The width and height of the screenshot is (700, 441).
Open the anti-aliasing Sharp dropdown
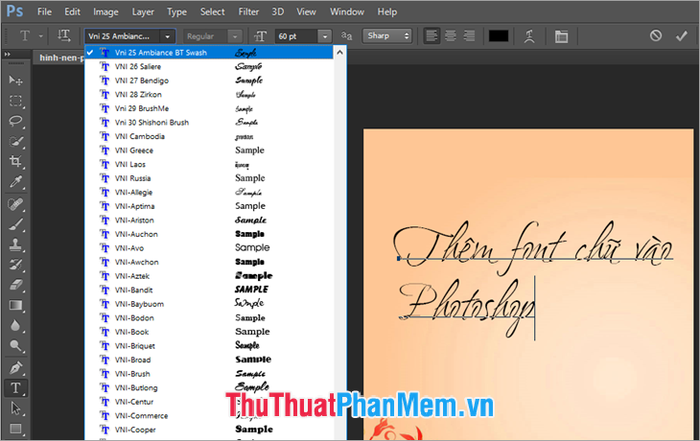pos(387,36)
